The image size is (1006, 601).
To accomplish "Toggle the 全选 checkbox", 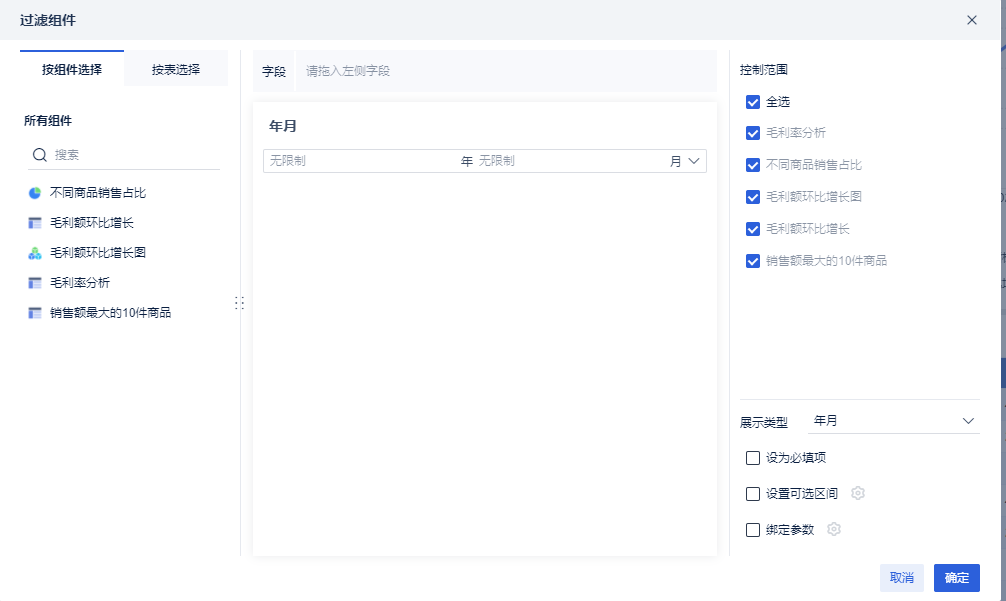I will coord(753,102).
